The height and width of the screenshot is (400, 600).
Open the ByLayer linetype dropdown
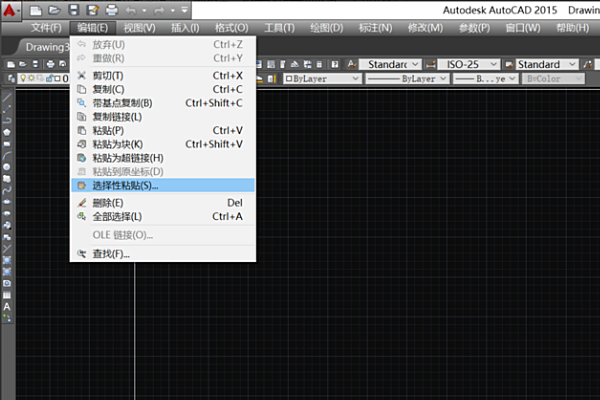[x=408, y=79]
